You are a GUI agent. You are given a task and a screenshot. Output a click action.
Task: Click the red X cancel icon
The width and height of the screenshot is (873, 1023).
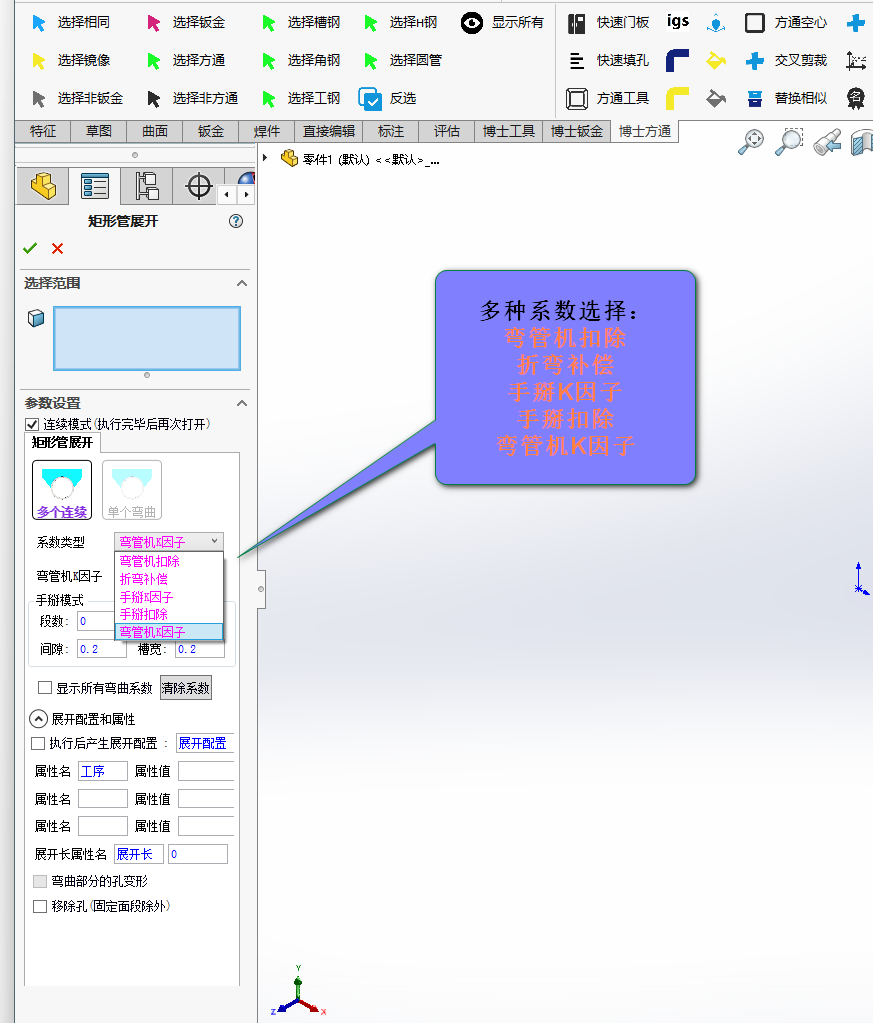click(57, 248)
